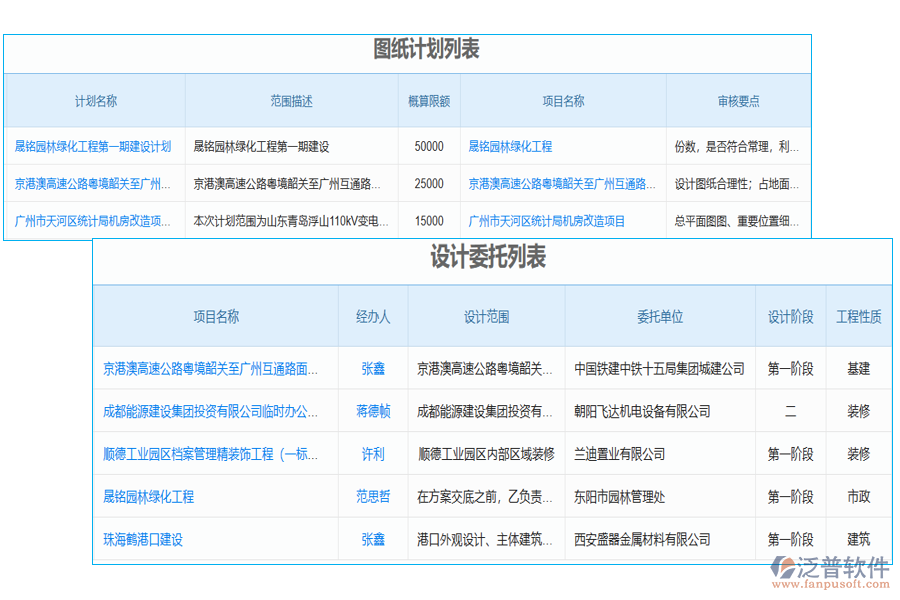
Task: Open 成都能源建设集团投资有限公司 commission link
Action: [x=215, y=410]
